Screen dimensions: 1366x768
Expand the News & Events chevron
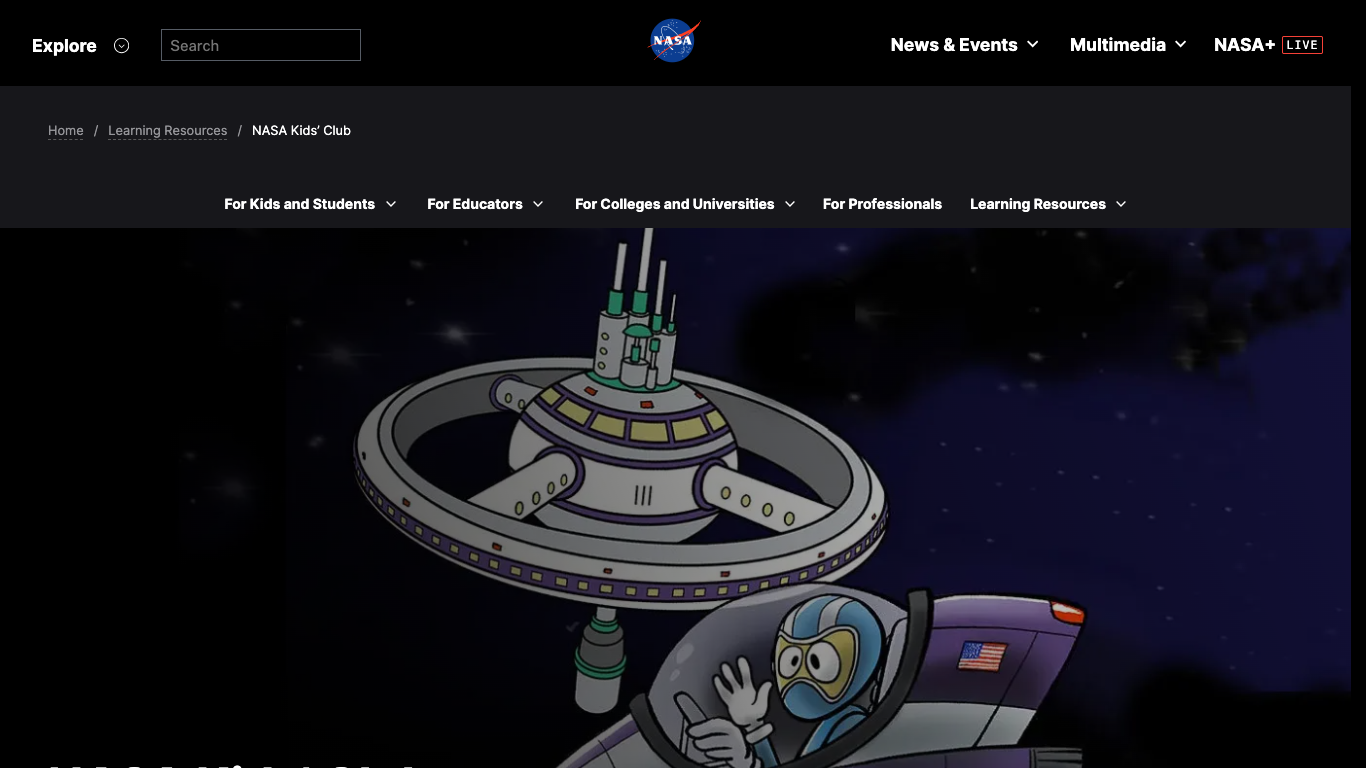1033,45
